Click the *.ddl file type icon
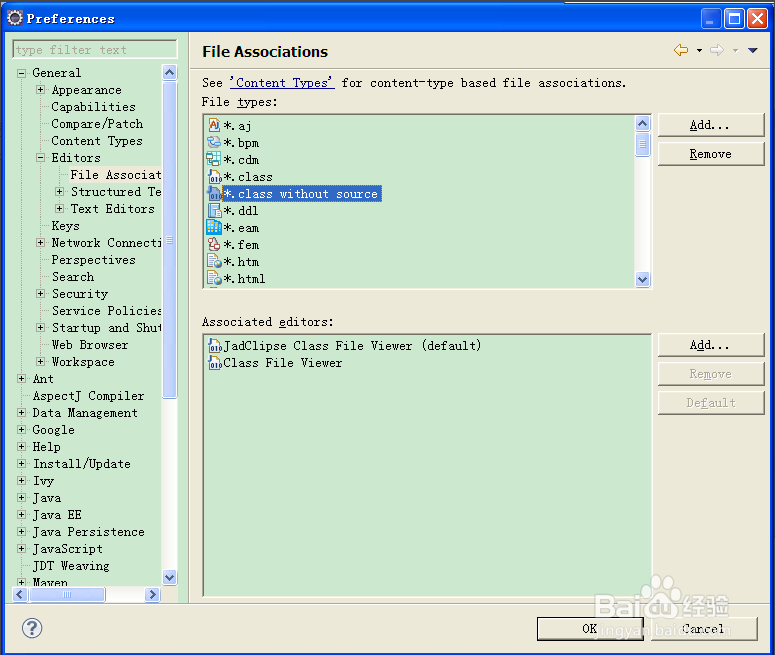775x655 pixels. 214,210
